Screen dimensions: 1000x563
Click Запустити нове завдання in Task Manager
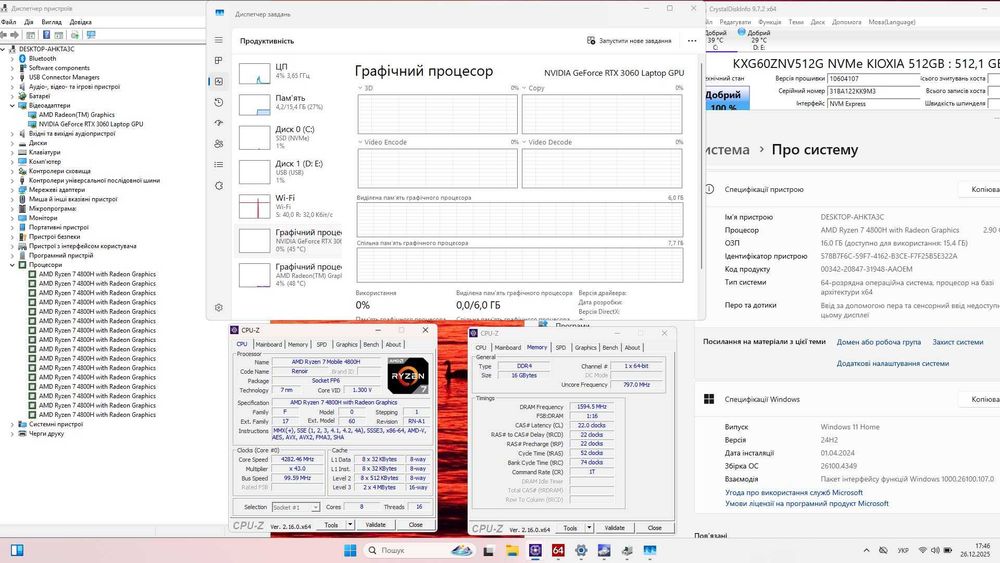pos(629,41)
